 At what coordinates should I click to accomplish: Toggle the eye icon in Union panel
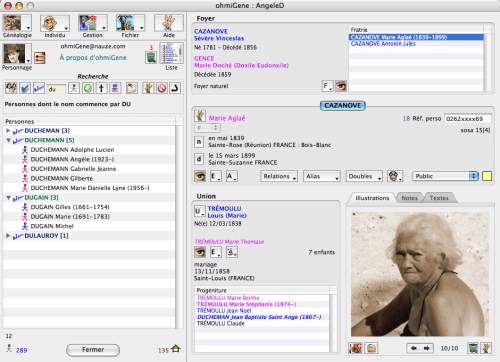coord(200,252)
